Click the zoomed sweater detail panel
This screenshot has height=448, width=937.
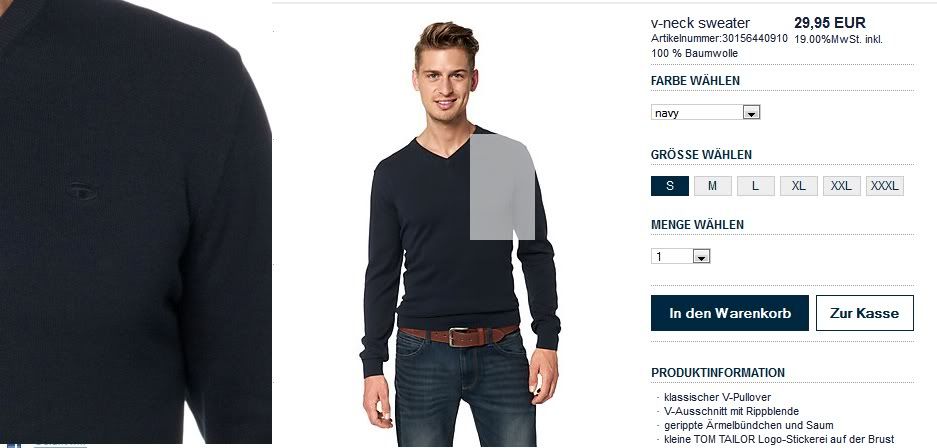136,221
